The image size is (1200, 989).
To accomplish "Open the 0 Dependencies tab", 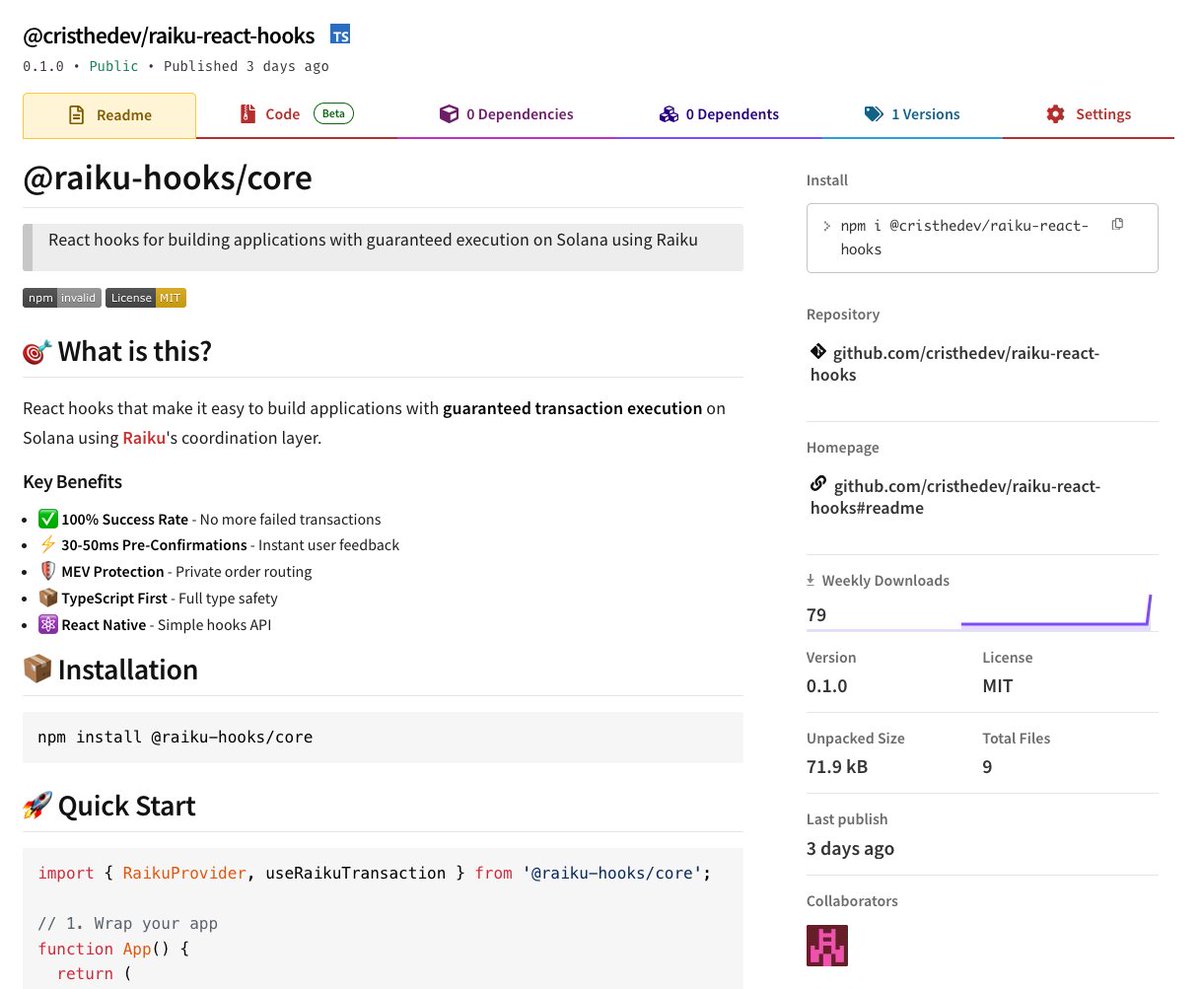I will click(x=506, y=114).
